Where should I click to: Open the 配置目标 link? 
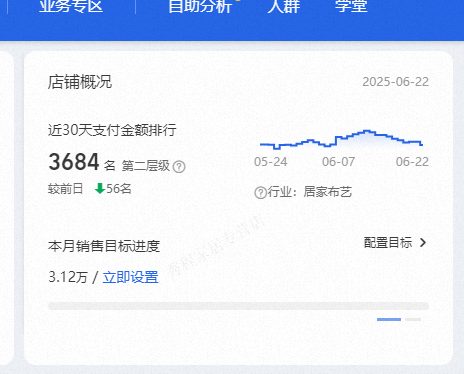point(388,243)
